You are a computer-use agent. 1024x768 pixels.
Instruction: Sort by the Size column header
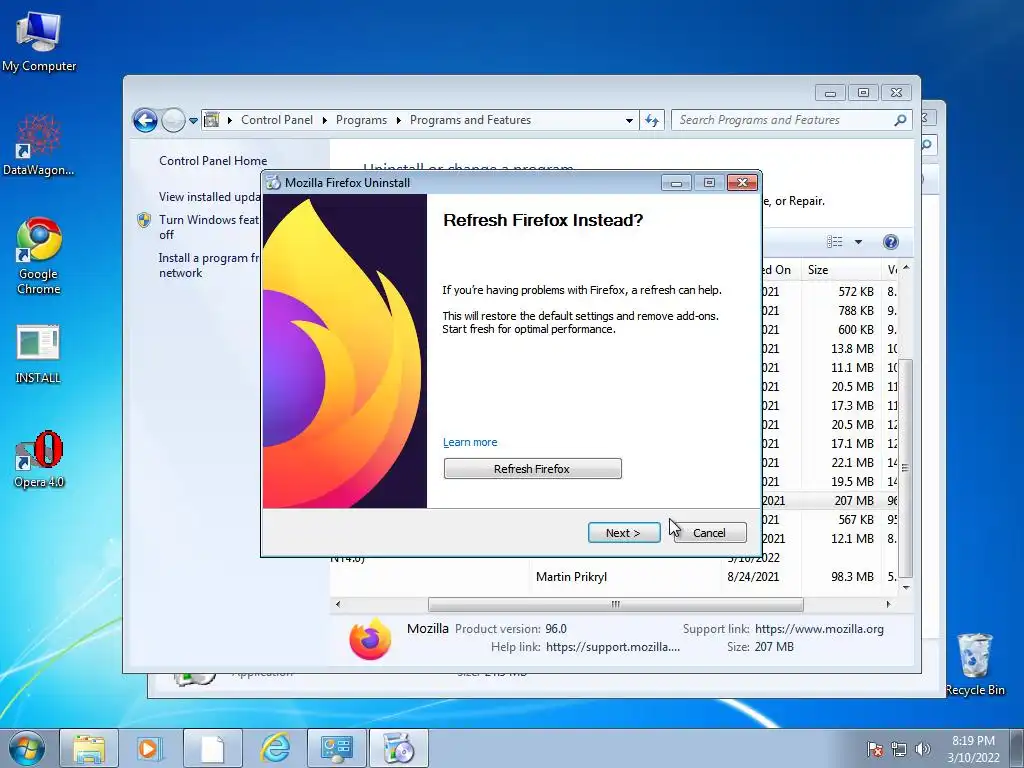pos(840,270)
